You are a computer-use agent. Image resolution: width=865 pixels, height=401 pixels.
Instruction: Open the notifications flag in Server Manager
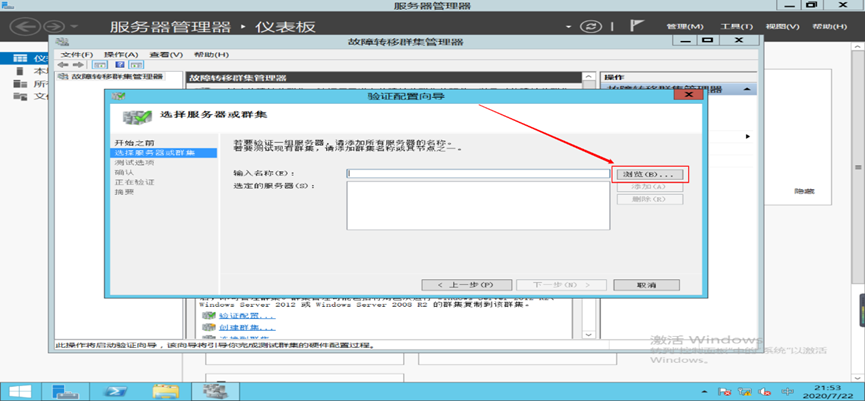click(637, 26)
